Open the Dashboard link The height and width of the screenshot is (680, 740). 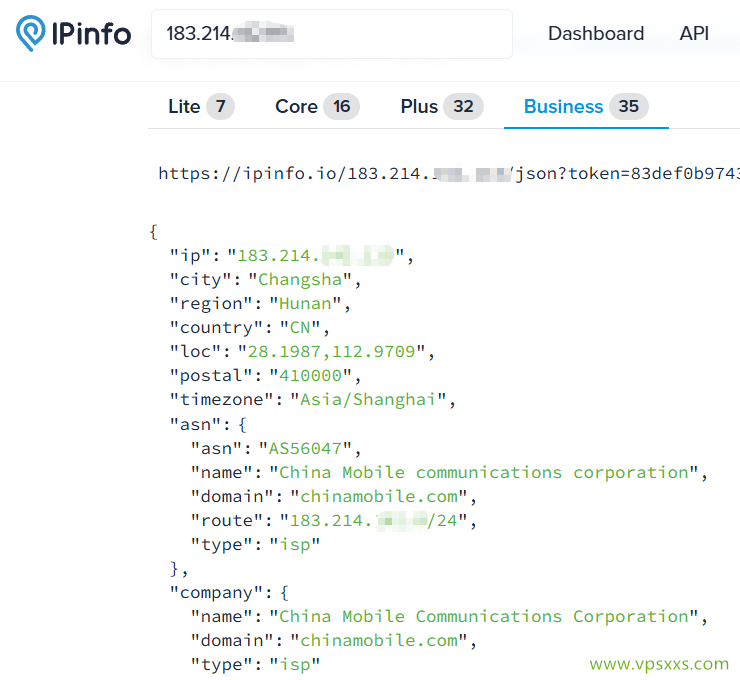pos(596,34)
